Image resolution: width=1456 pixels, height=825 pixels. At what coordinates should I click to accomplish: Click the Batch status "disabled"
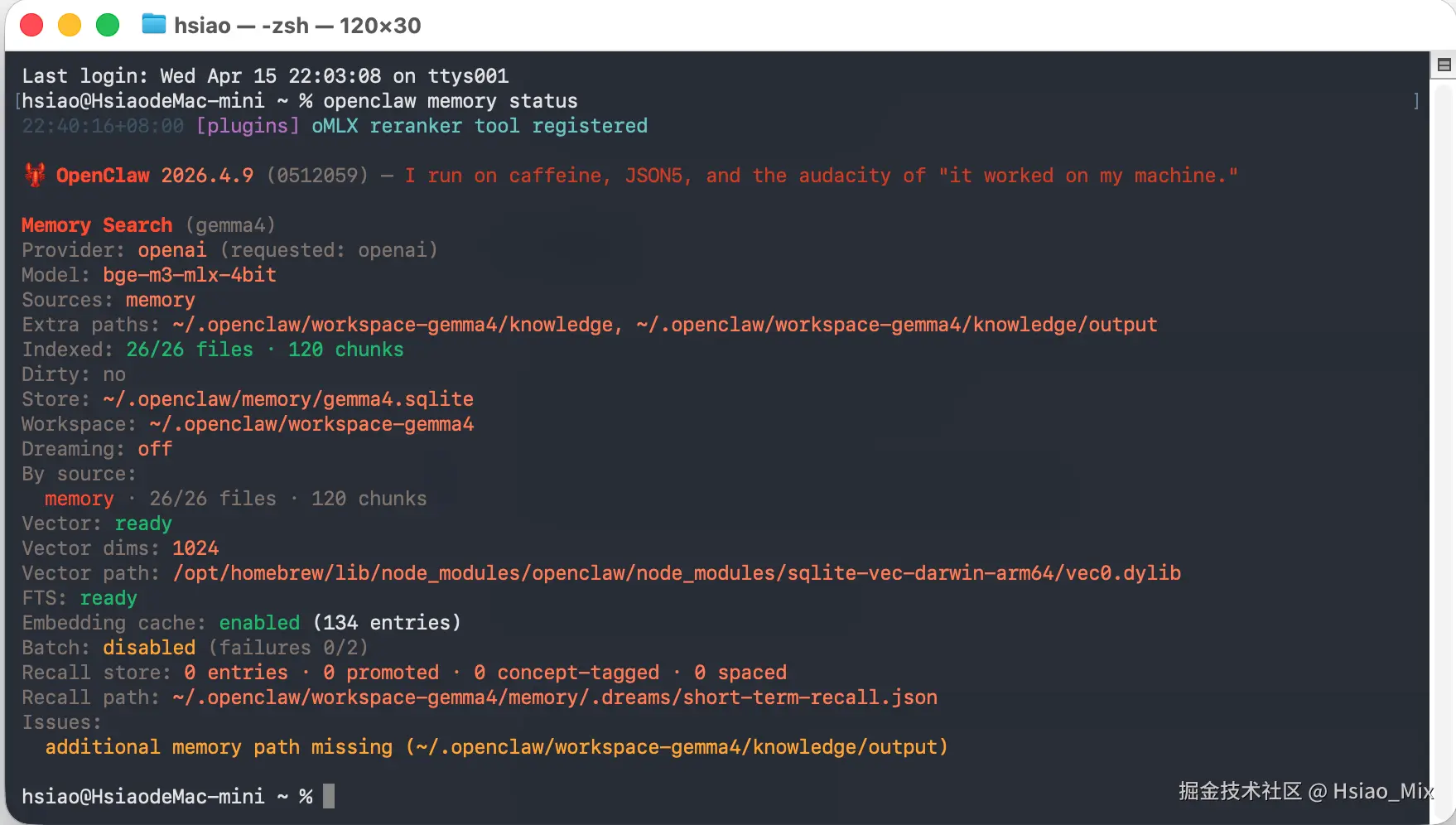click(x=149, y=648)
